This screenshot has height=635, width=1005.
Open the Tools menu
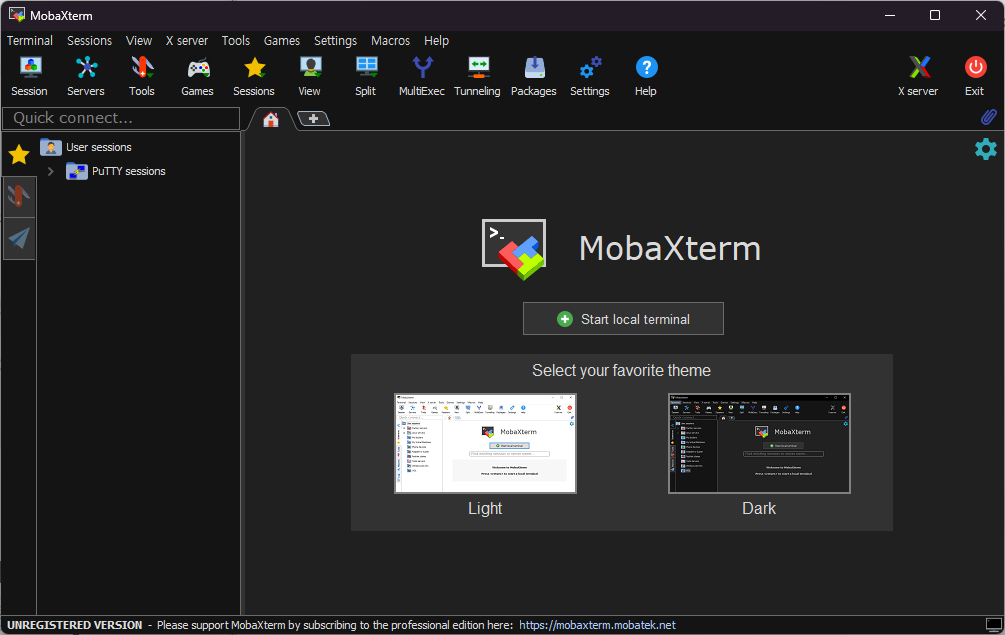[235, 40]
